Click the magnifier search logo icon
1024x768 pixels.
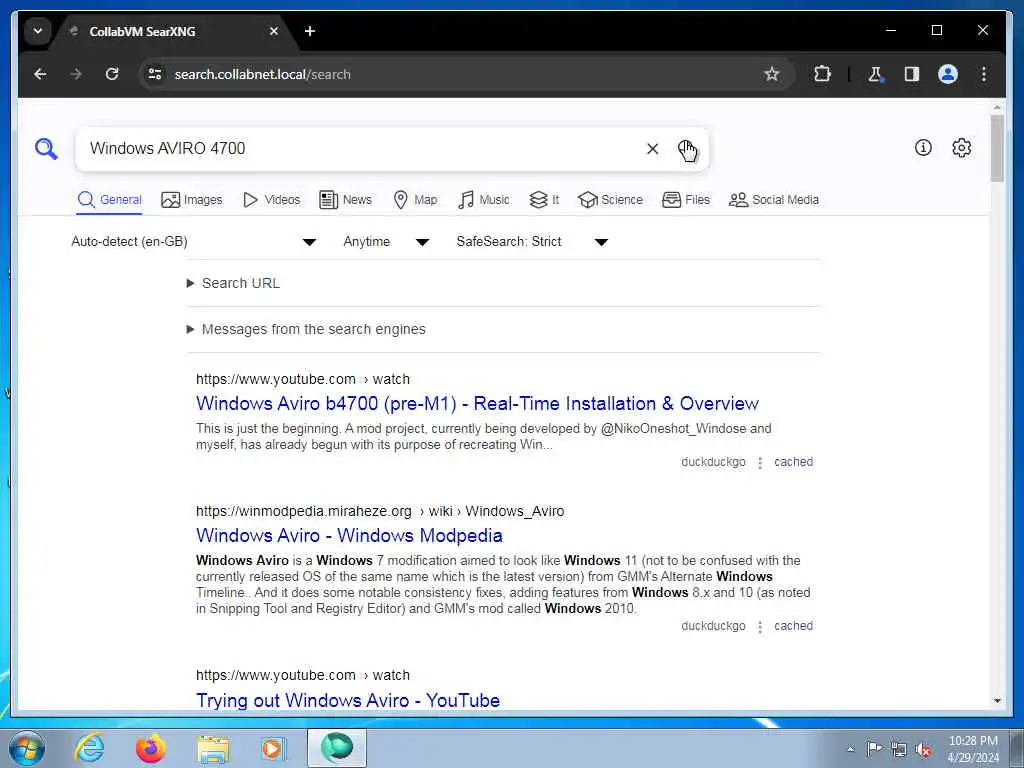coord(46,149)
